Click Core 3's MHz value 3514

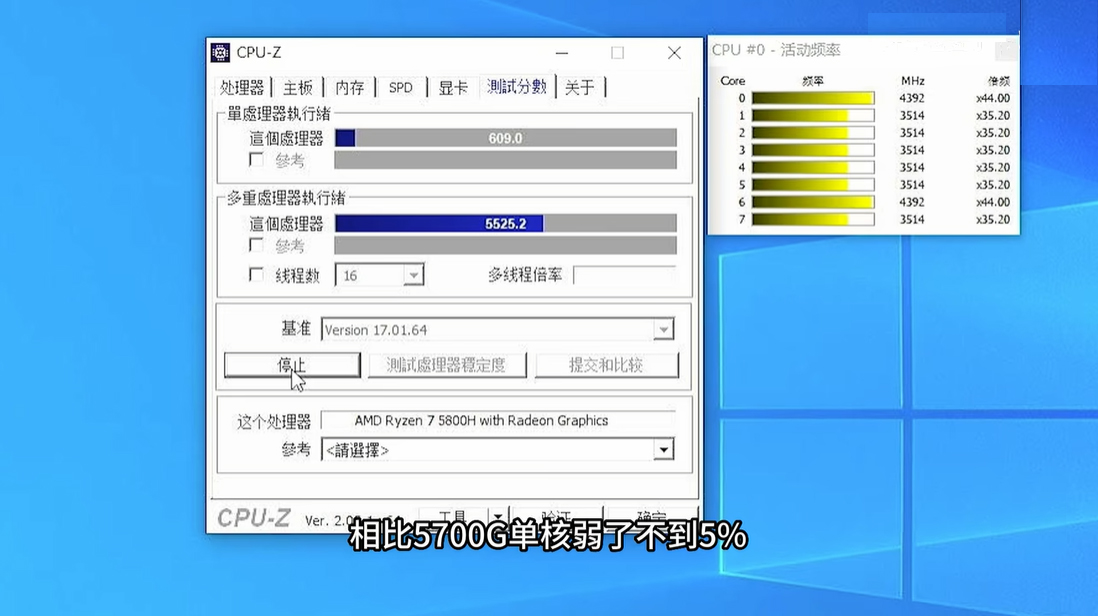912,150
